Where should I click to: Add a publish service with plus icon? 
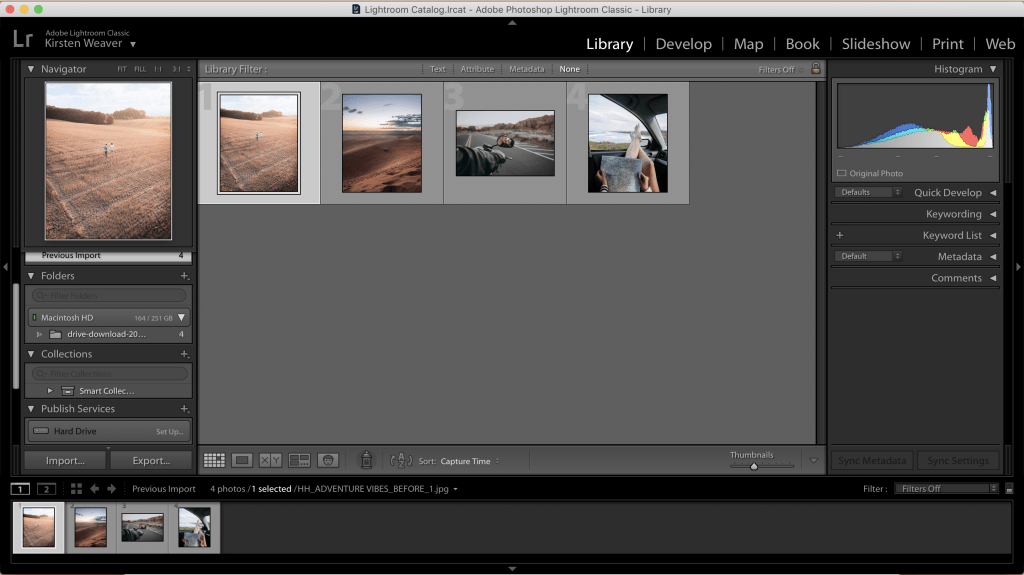[x=184, y=409]
